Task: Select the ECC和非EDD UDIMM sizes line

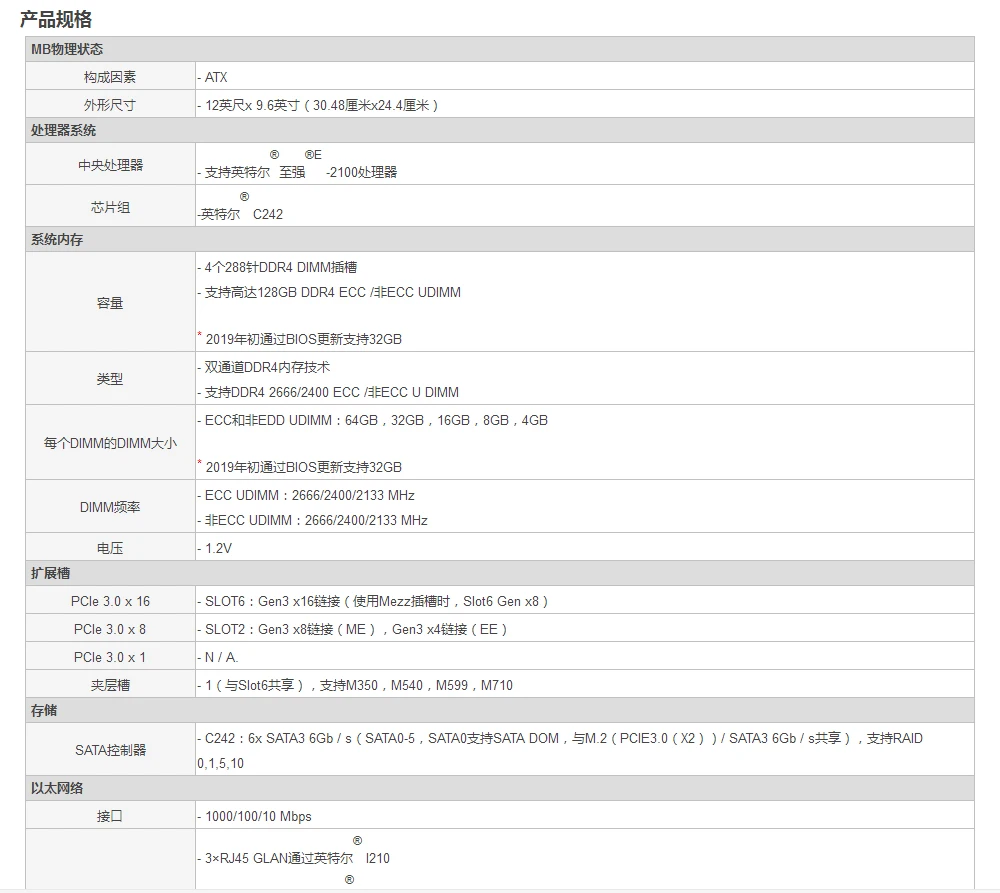Action: click(372, 420)
